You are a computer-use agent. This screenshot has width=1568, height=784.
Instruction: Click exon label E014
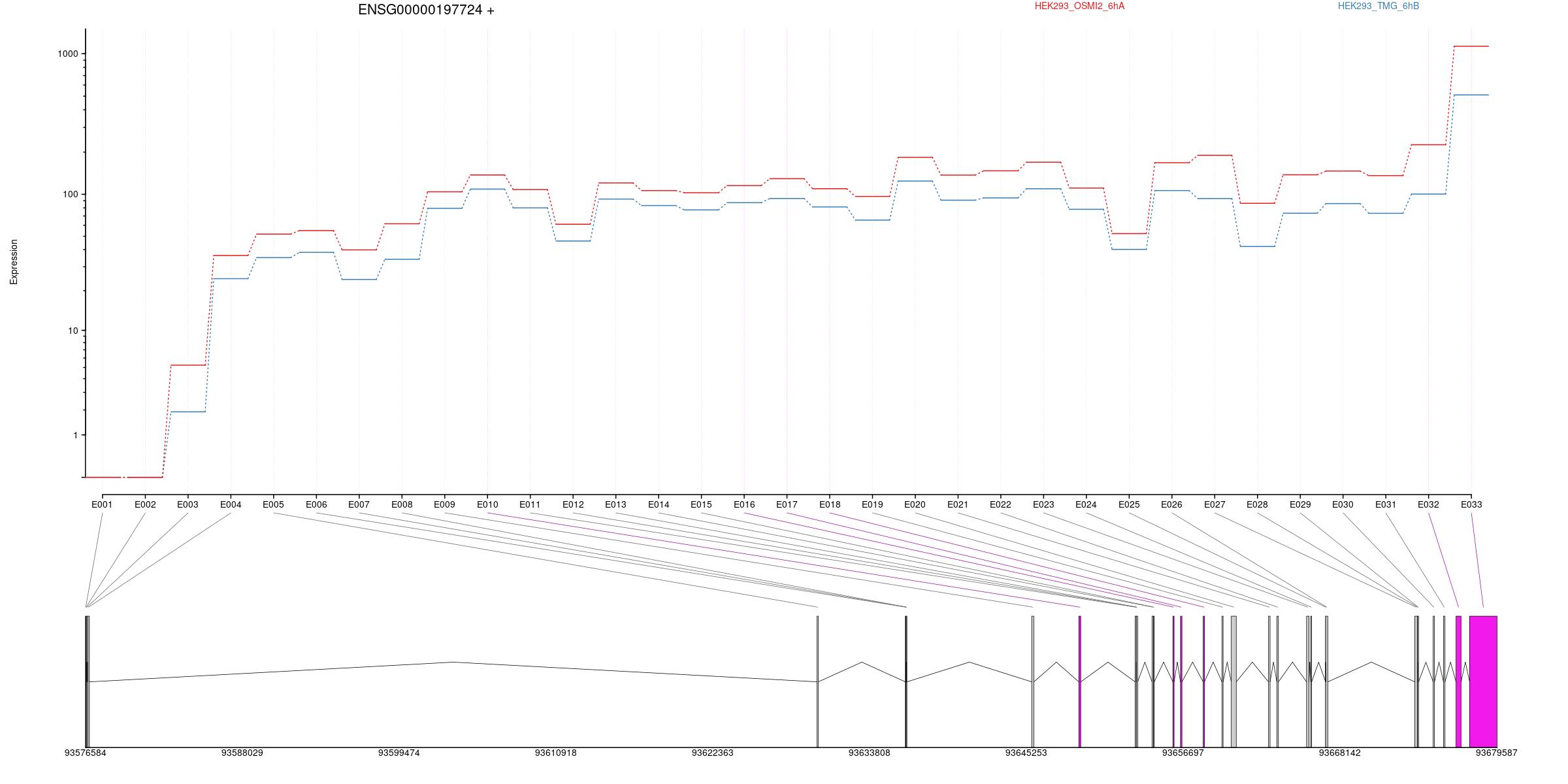pyautogui.click(x=659, y=504)
